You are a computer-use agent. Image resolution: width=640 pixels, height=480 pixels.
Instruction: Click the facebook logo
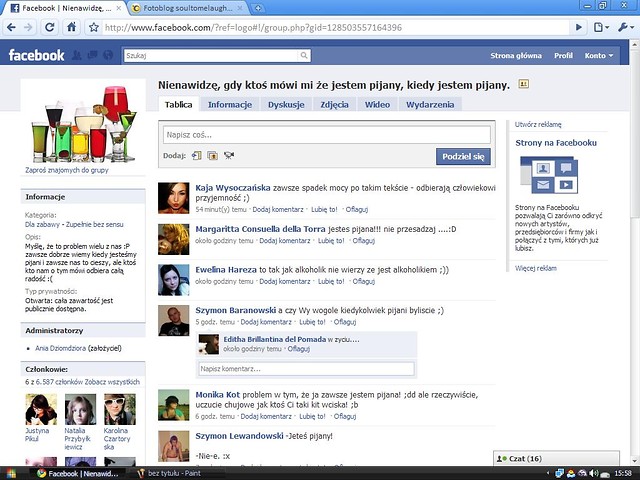coord(36,55)
